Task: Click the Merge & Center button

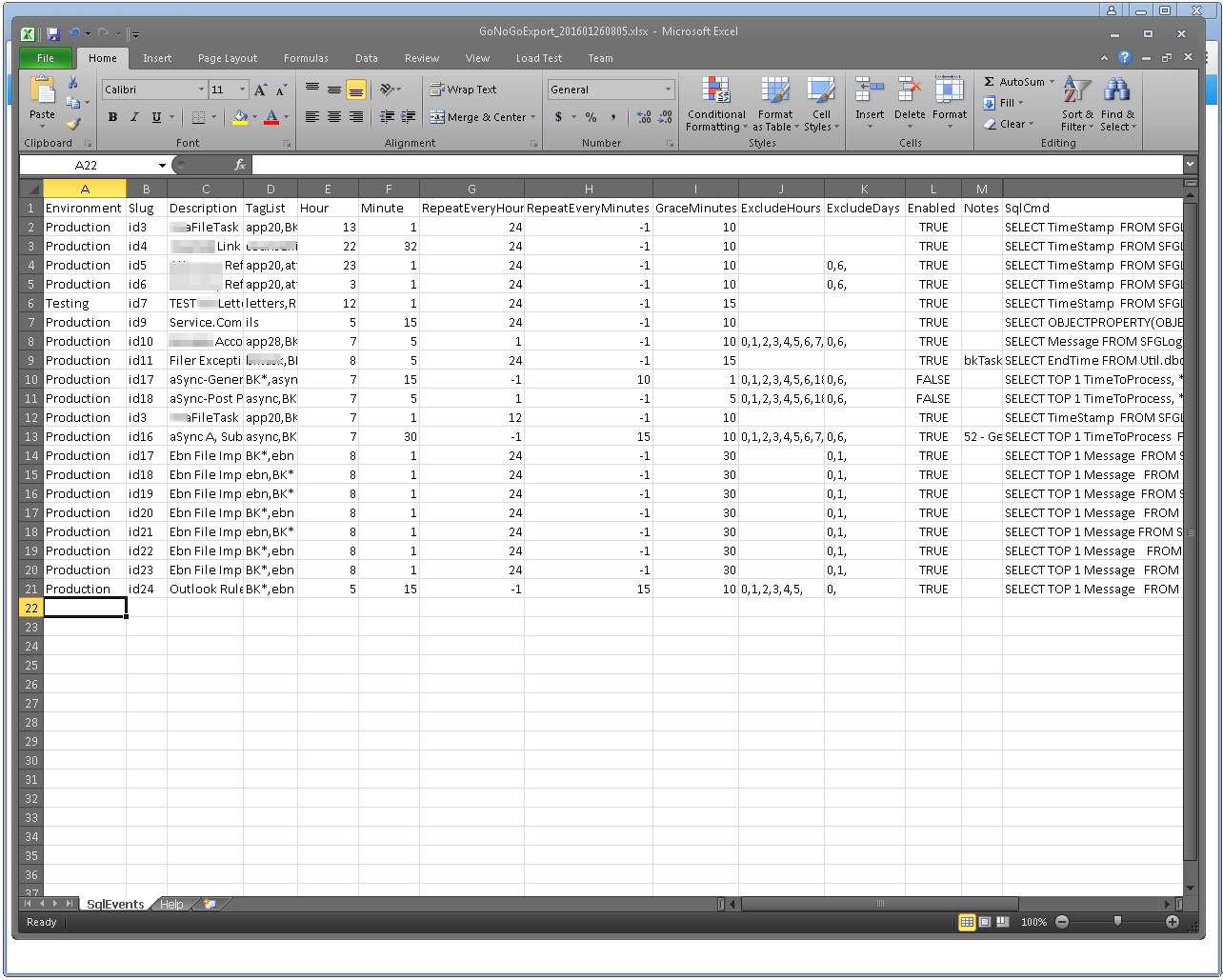Action: tap(483, 117)
